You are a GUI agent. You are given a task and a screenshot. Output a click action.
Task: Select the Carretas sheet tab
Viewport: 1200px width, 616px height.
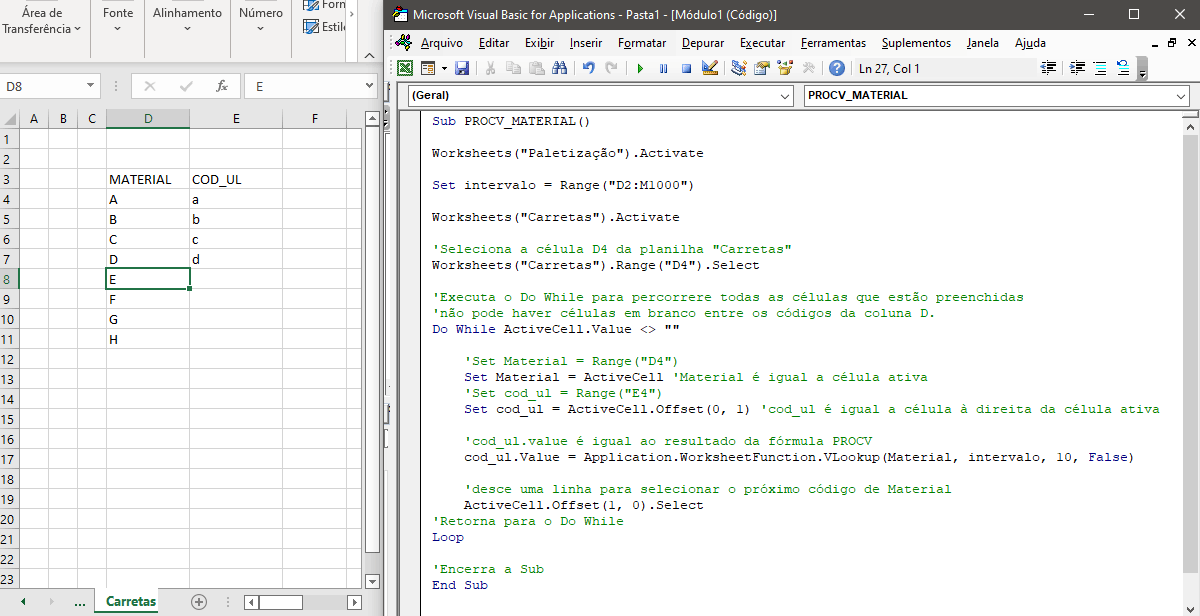click(x=131, y=602)
